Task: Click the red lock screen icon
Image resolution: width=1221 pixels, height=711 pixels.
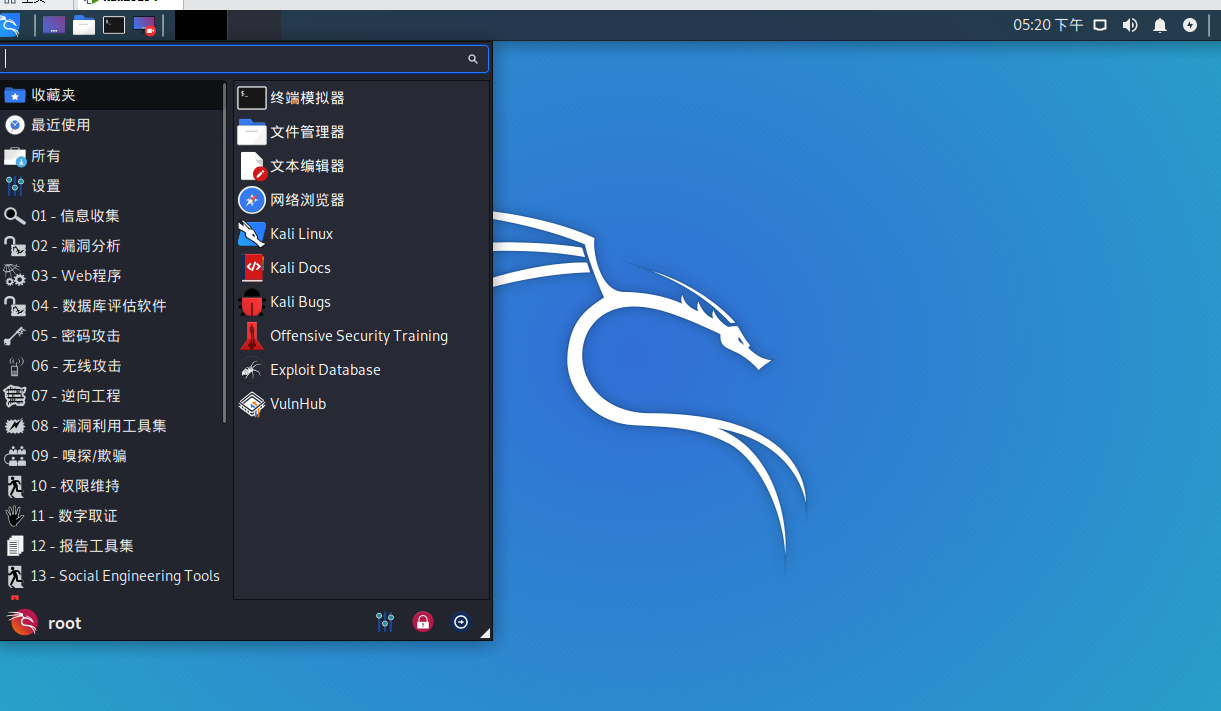Action: [x=423, y=622]
